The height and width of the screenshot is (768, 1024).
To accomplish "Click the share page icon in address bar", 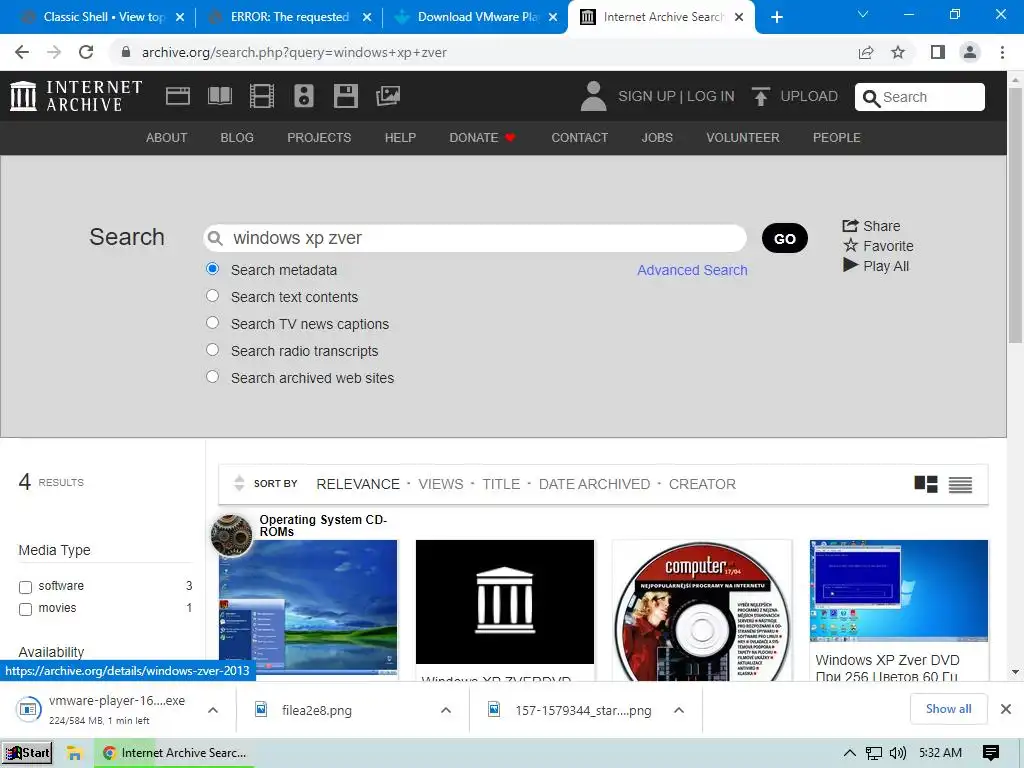I will (866, 52).
